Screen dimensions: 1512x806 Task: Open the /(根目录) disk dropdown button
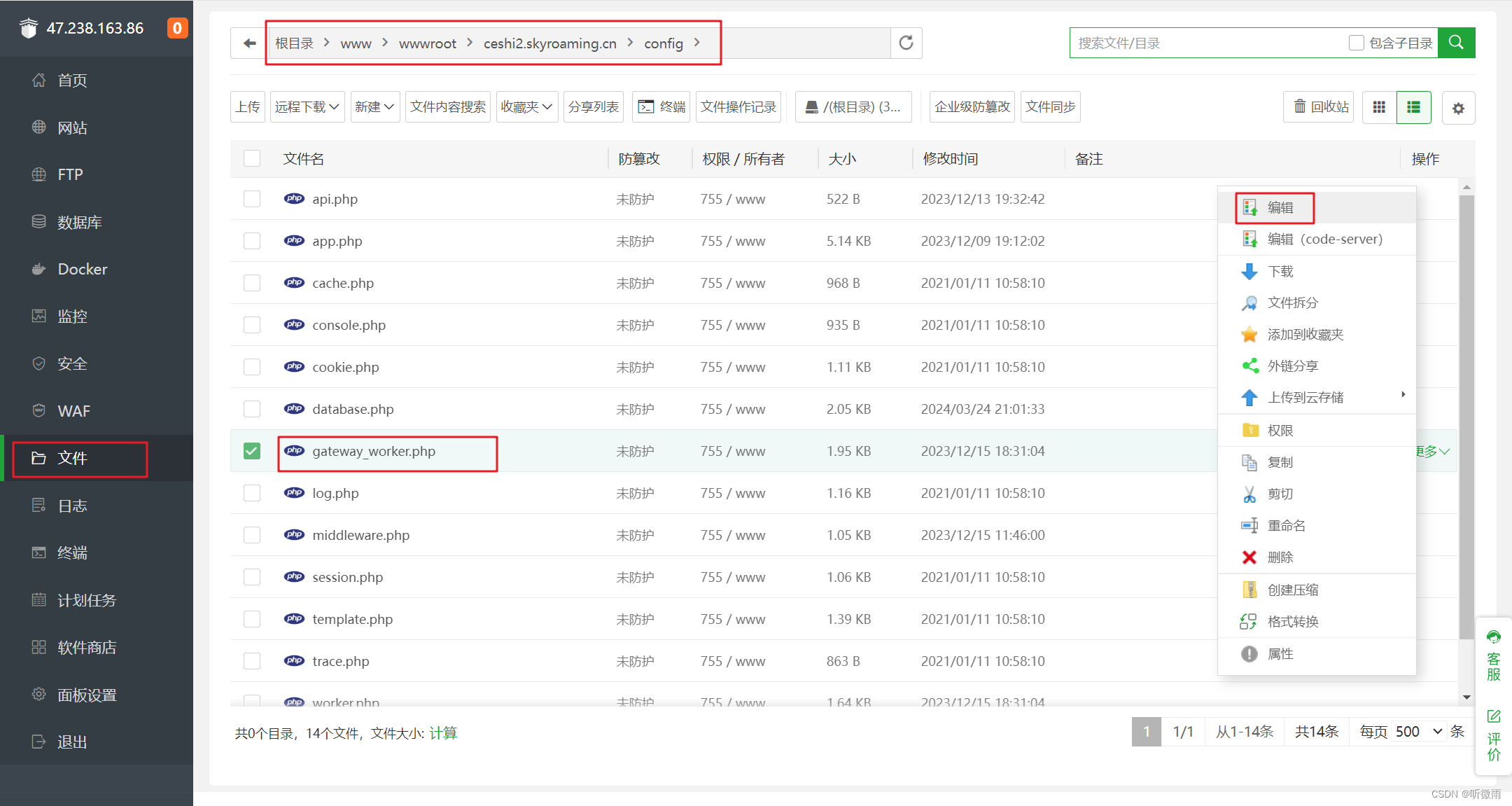[x=853, y=107]
